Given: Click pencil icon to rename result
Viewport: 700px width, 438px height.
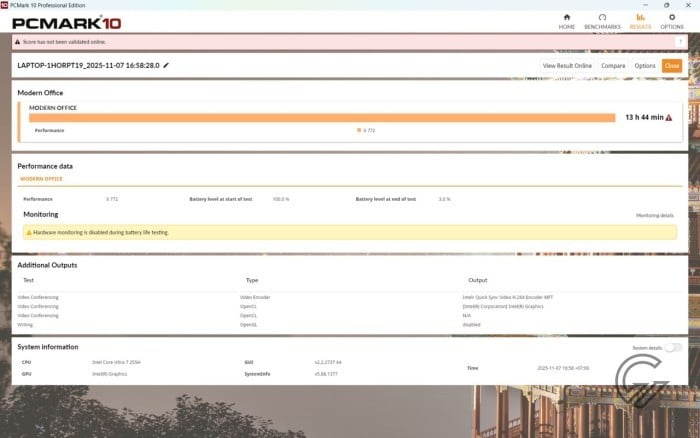Looking at the screenshot, I should click(x=166, y=65).
